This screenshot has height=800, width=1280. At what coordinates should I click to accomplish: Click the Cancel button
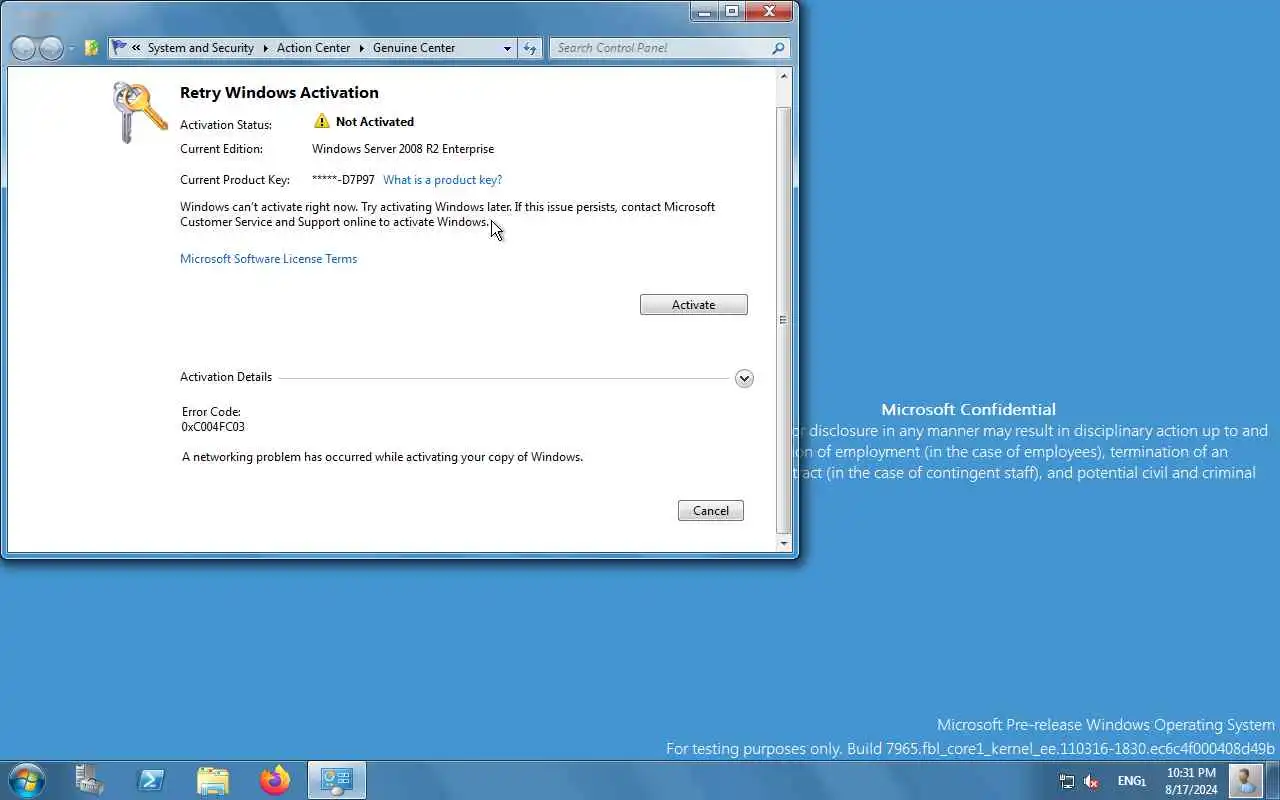(x=711, y=511)
